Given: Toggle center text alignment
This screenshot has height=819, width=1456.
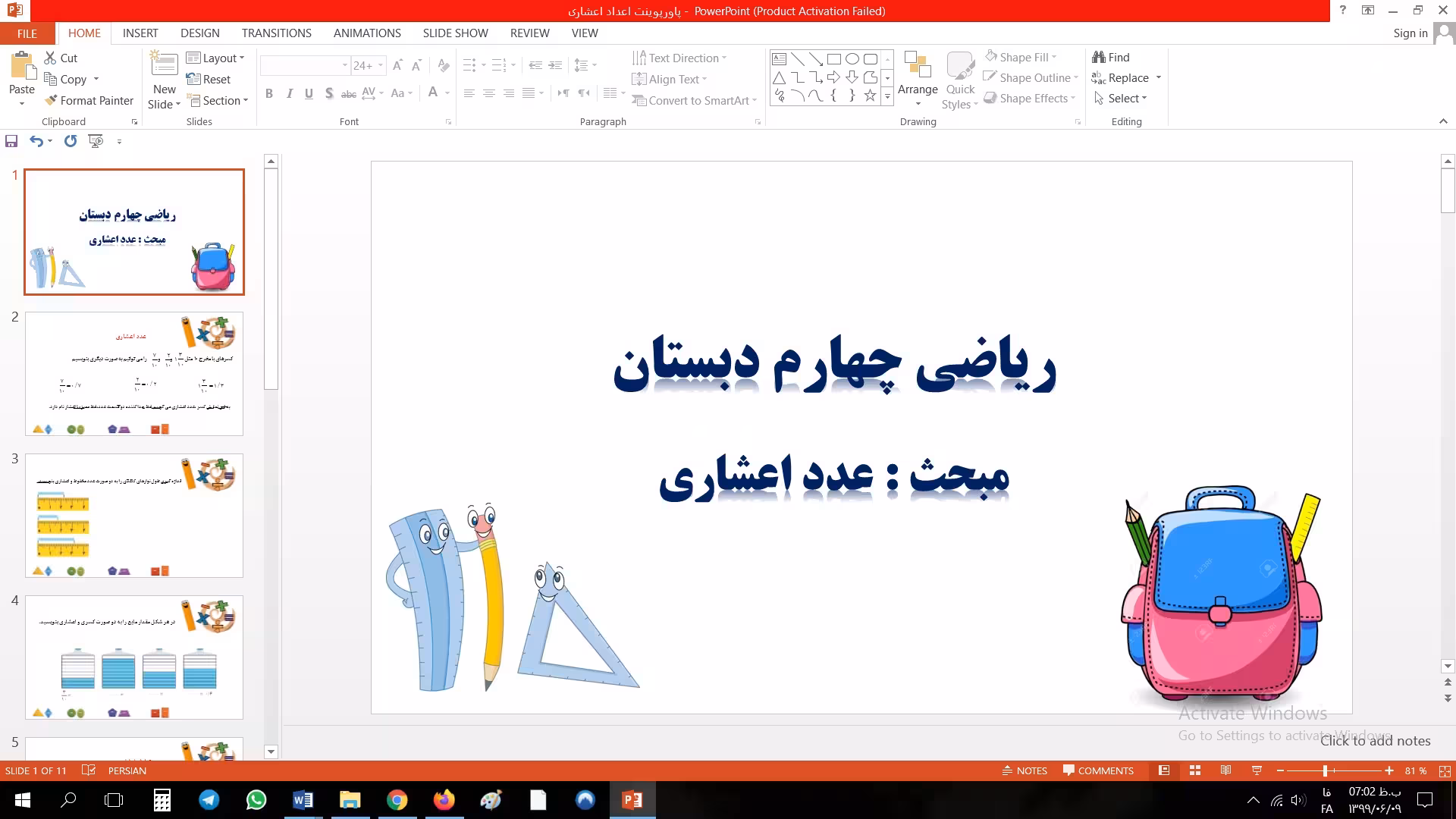Looking at the screenshot, I should 489,93.
